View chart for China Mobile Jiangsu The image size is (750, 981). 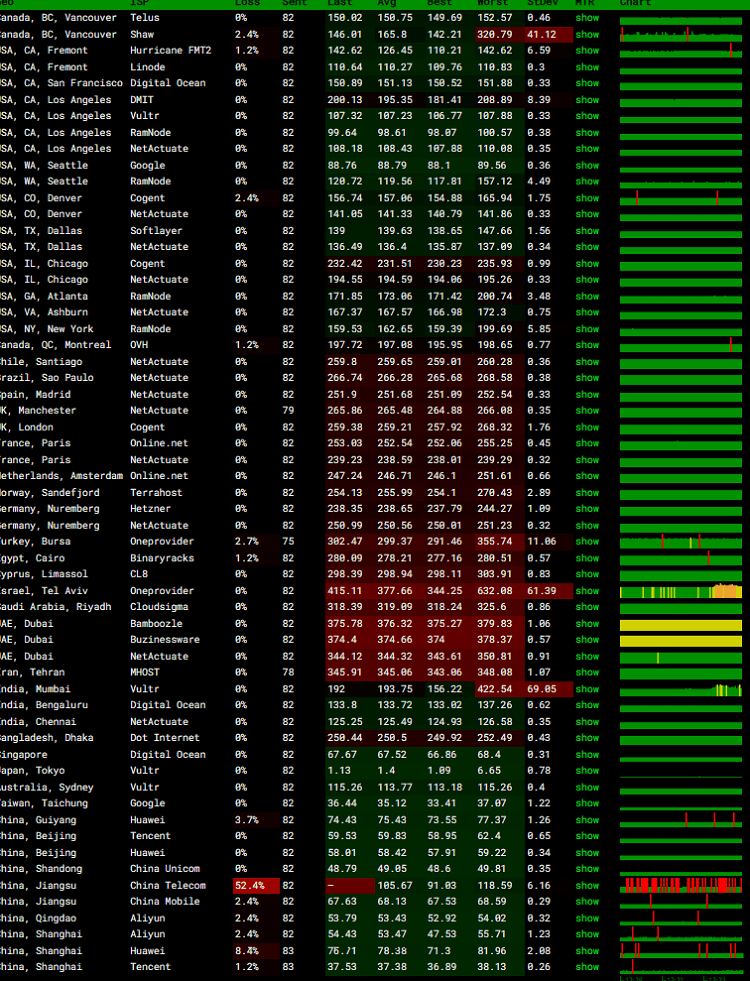tap(681, 901)
